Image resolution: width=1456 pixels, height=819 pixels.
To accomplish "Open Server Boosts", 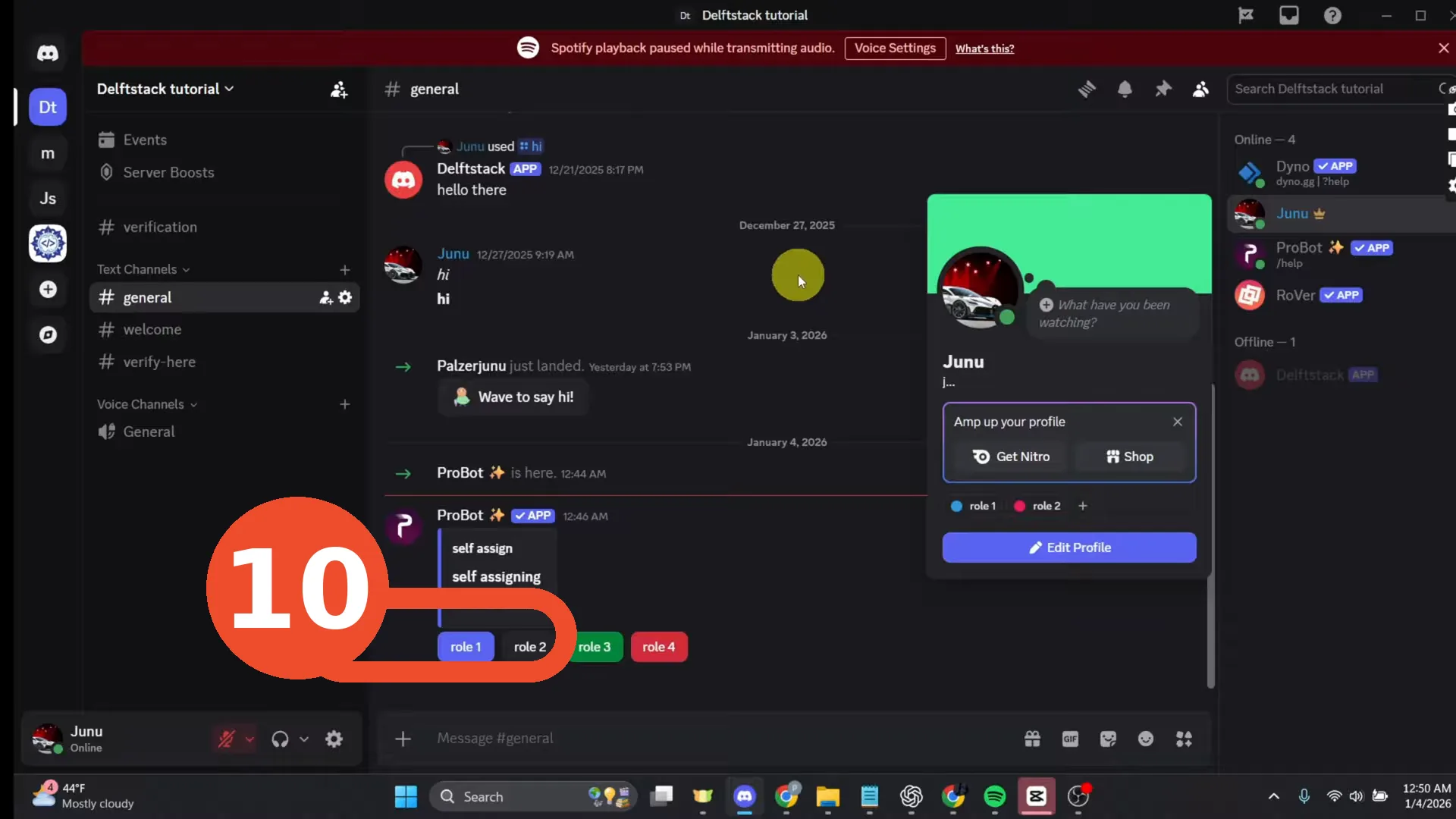I will [x=224, y=172].
